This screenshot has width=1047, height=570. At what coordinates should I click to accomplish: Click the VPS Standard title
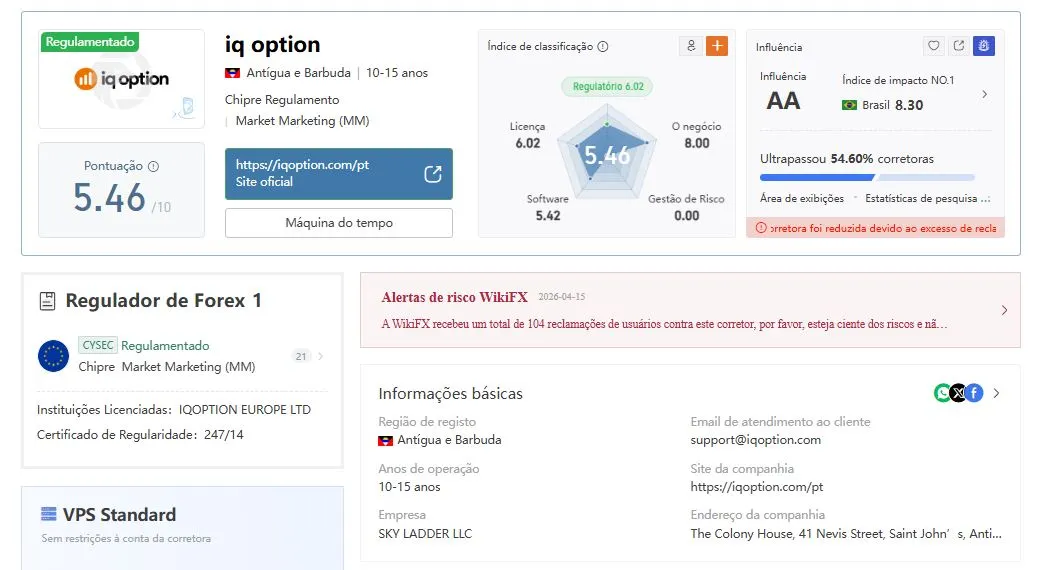120,515
